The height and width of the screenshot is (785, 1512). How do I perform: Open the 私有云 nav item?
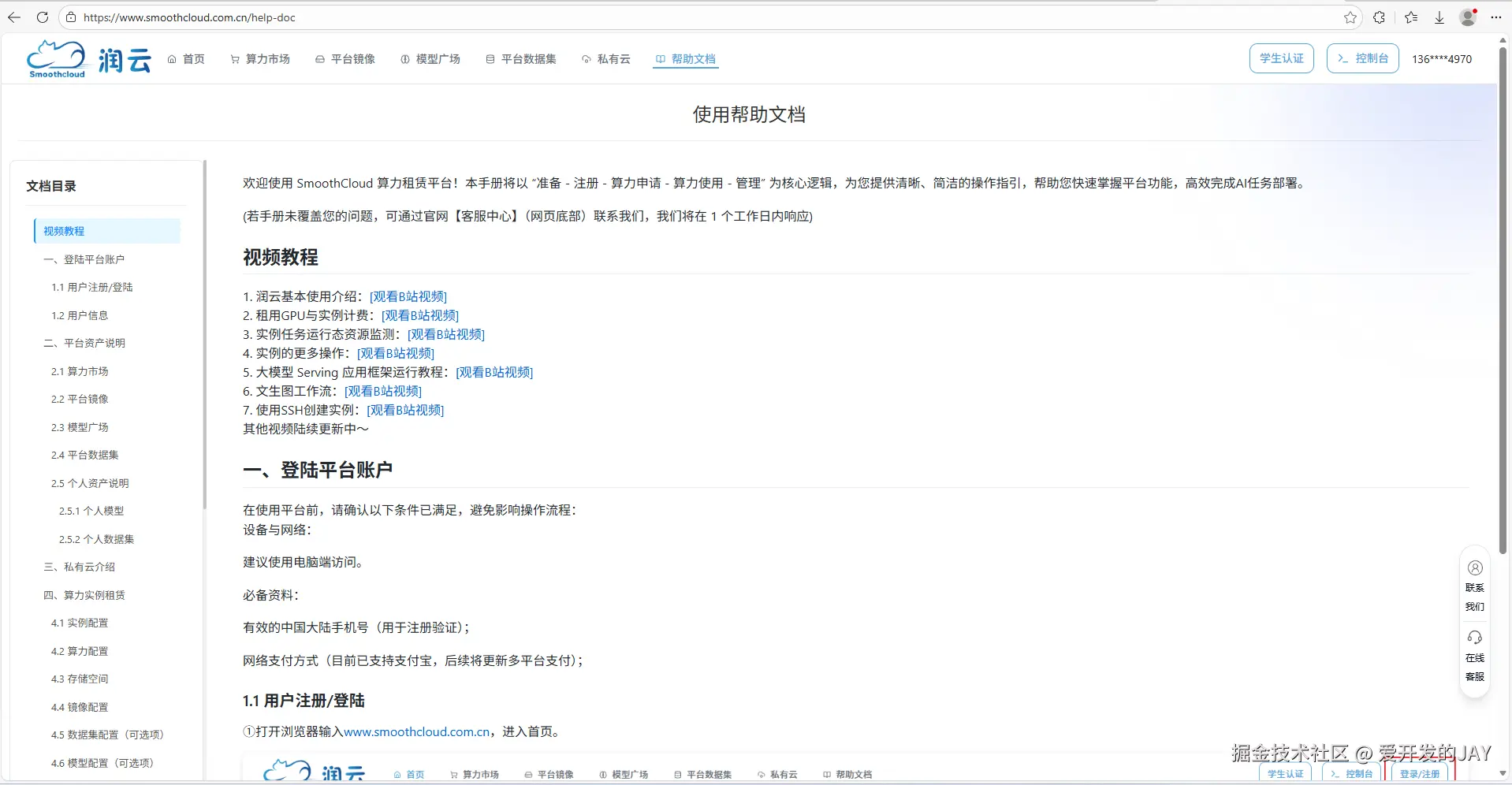click(606, 59)
